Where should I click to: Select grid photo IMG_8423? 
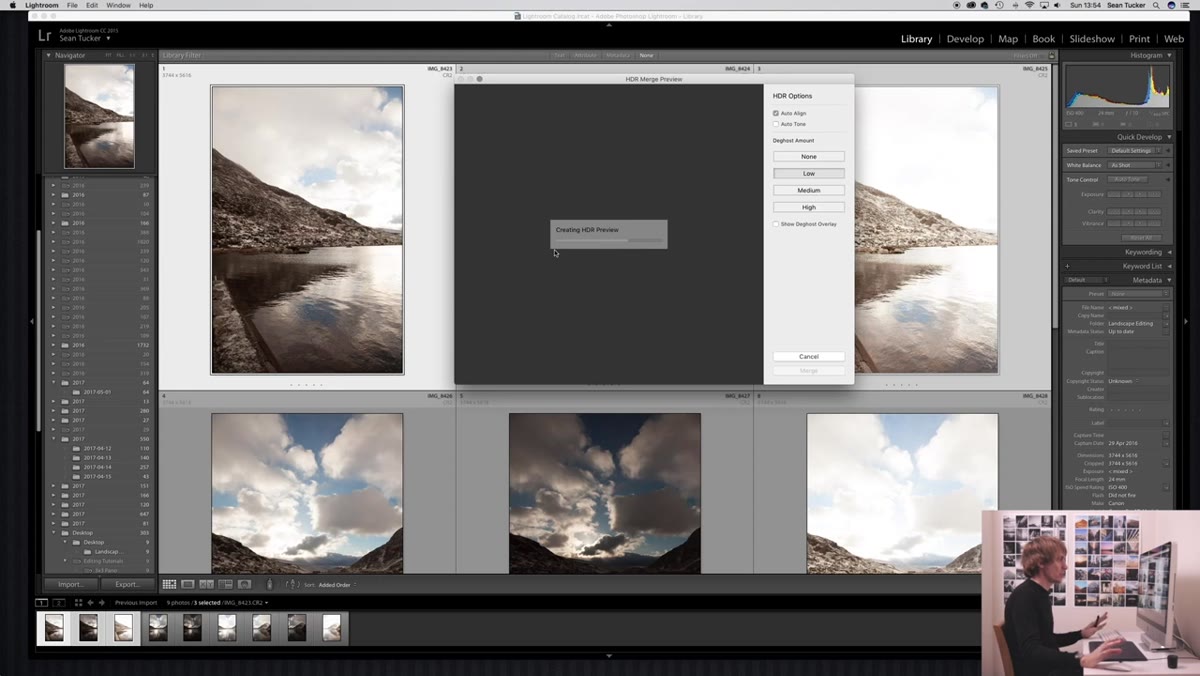tap(307, 230)
